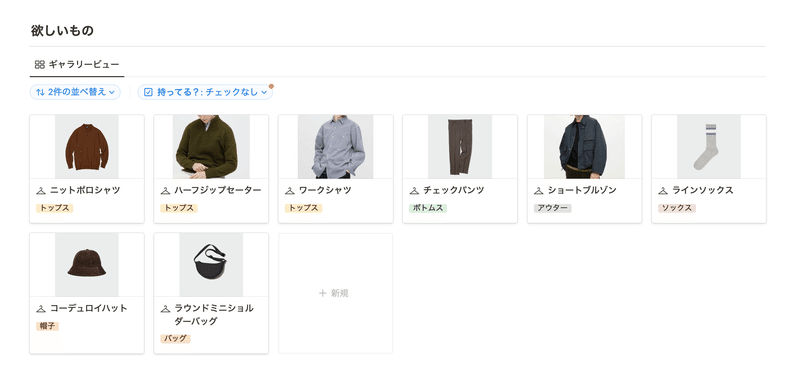
Task: Click the hanger icon beside ワークシャツ
Action: pyautogui.click(x=290, y=191)
